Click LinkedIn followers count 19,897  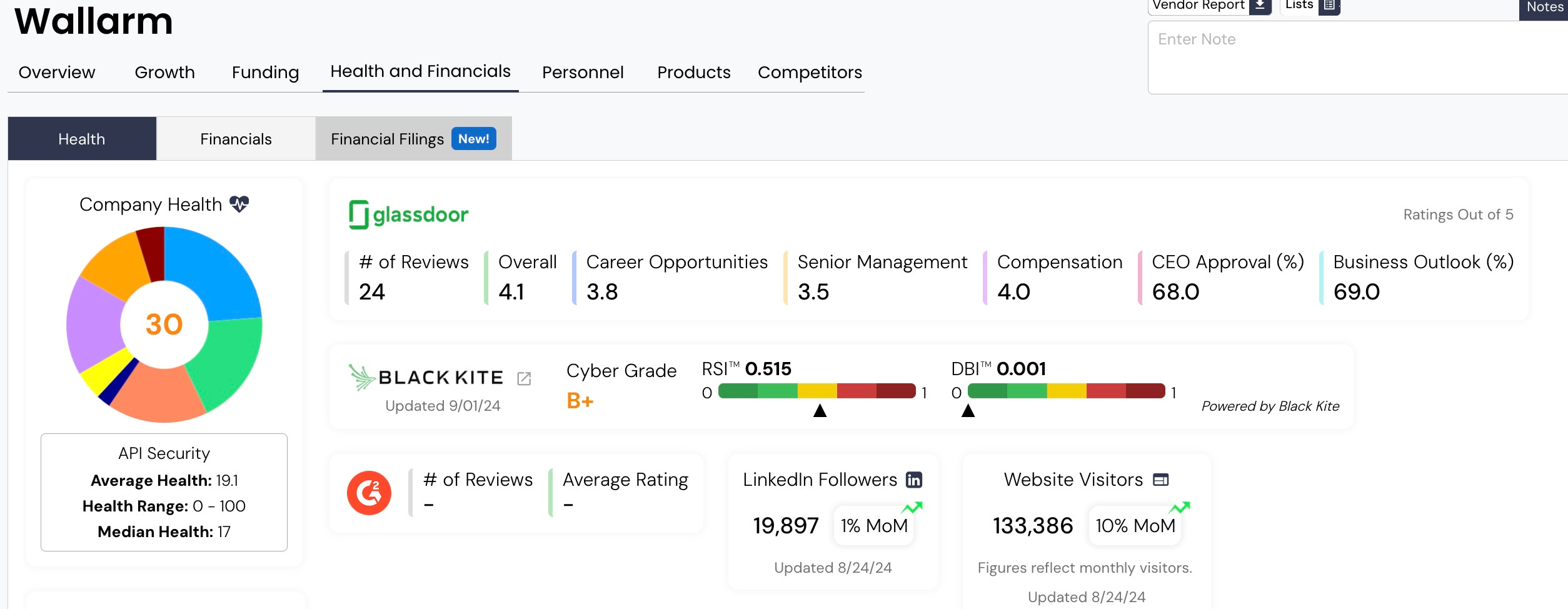click(786, 526)
